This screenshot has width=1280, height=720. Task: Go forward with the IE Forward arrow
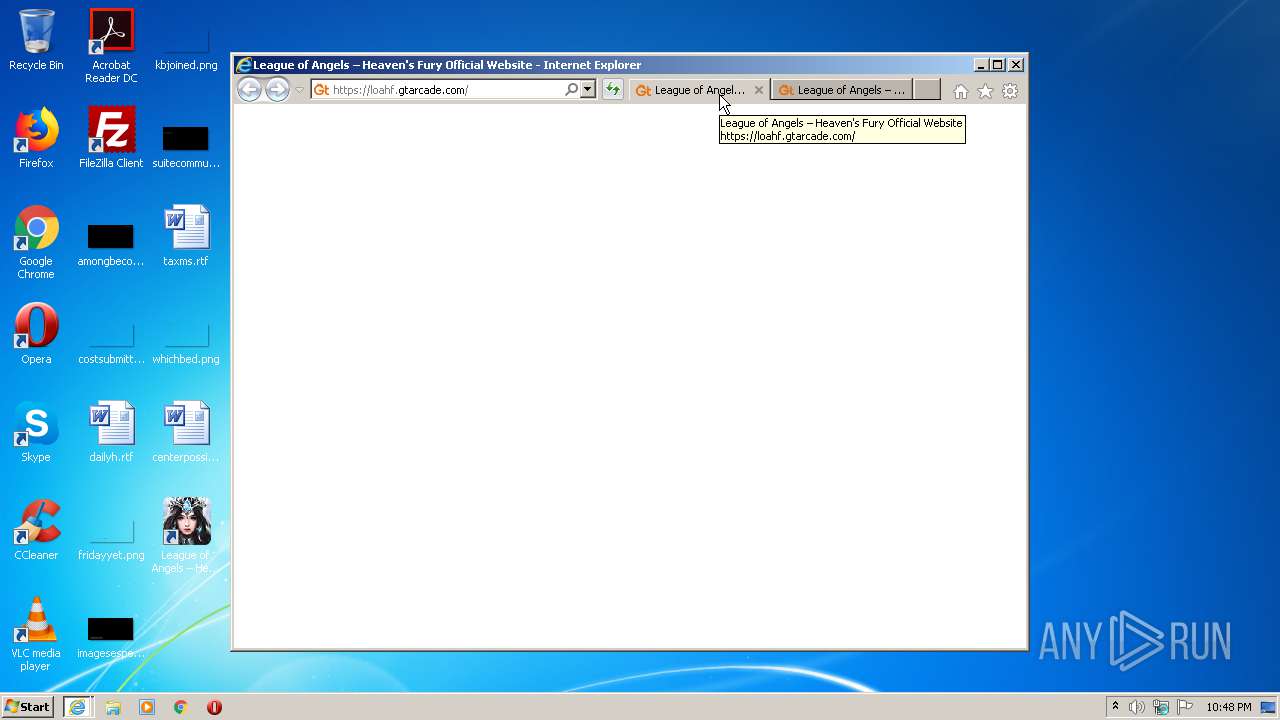pos(277,90)
